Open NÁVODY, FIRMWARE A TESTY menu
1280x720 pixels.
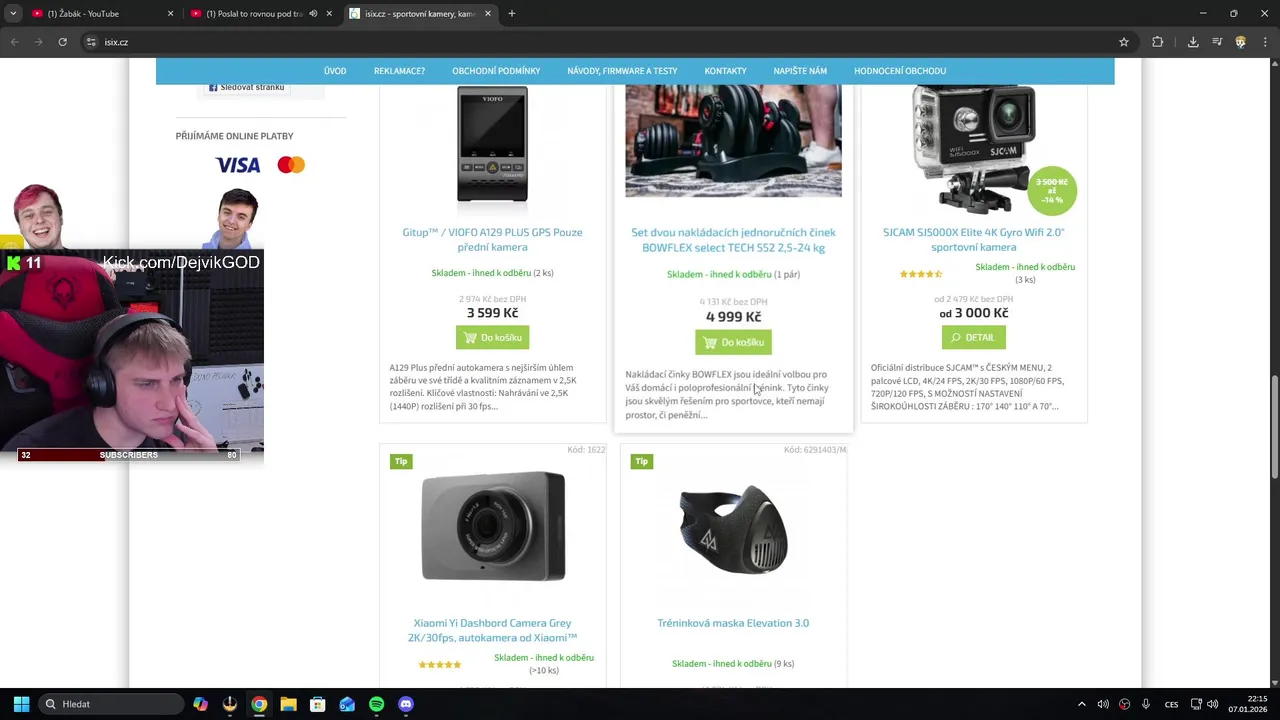click(622, 71)
